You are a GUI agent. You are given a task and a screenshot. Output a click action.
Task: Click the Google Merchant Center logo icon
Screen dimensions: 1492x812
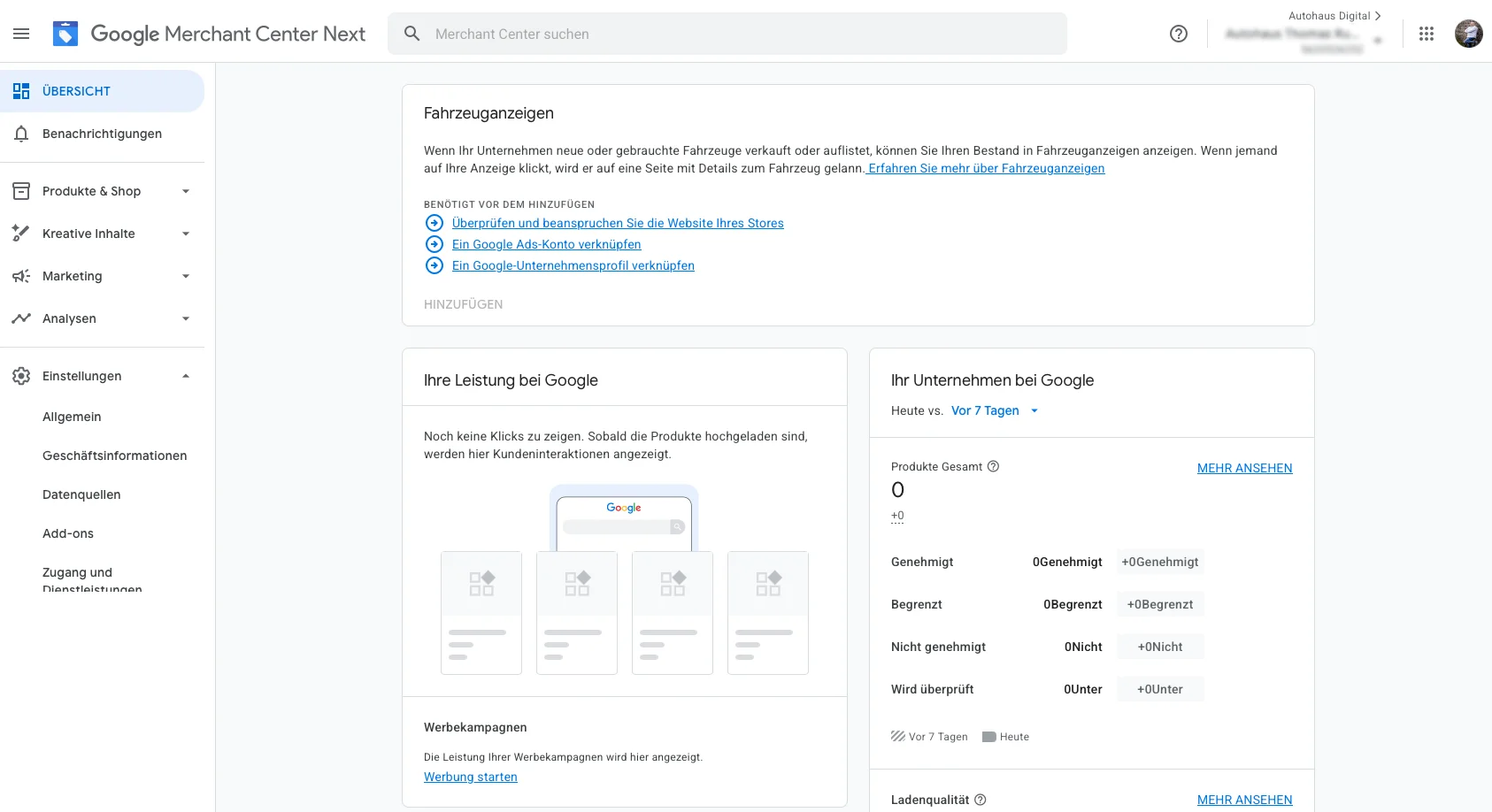pyautogui.click(x=65, y=34)
